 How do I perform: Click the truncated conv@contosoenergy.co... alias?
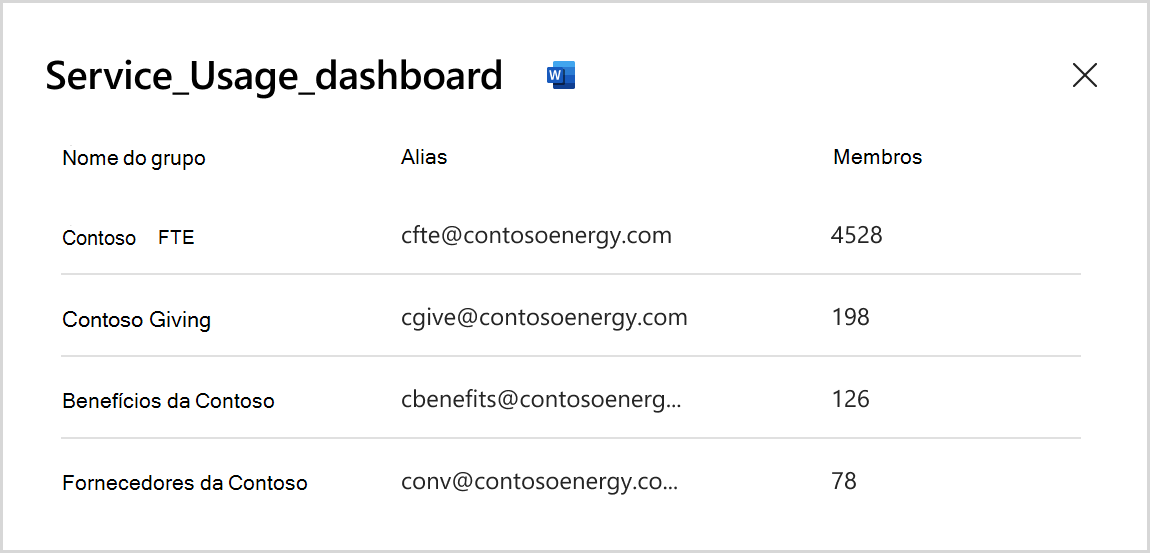point(539,481)
